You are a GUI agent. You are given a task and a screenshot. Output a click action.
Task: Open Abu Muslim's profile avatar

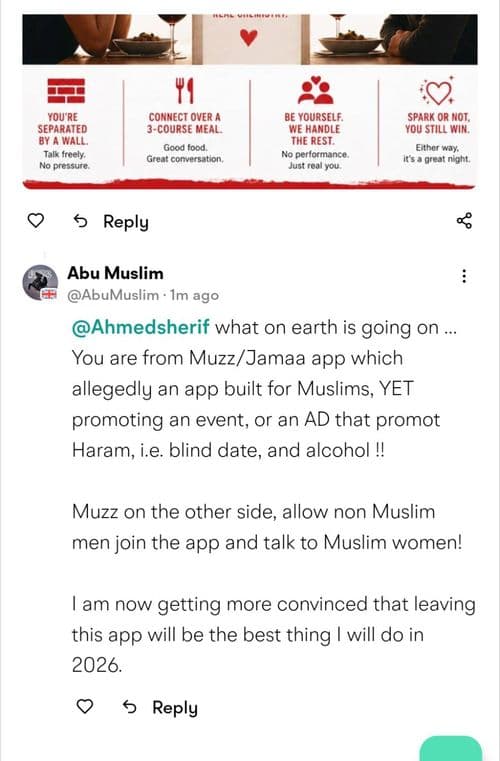pos(40,282)
